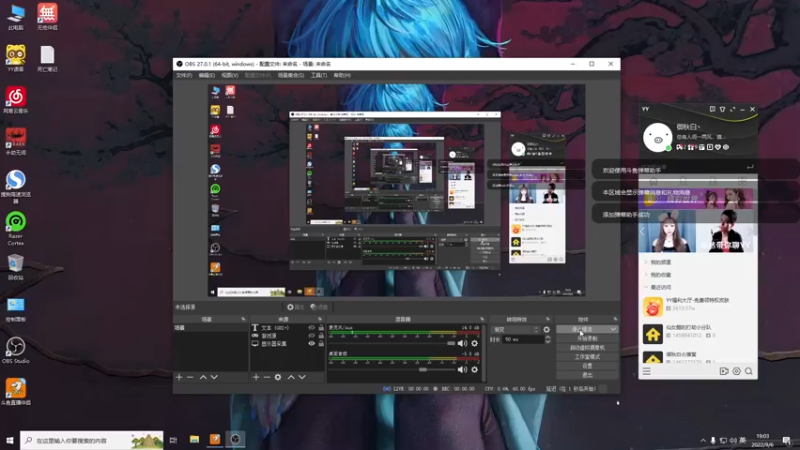
Task: Open NetEase Cloud Music desktop icon
Action: coord(15,100)
